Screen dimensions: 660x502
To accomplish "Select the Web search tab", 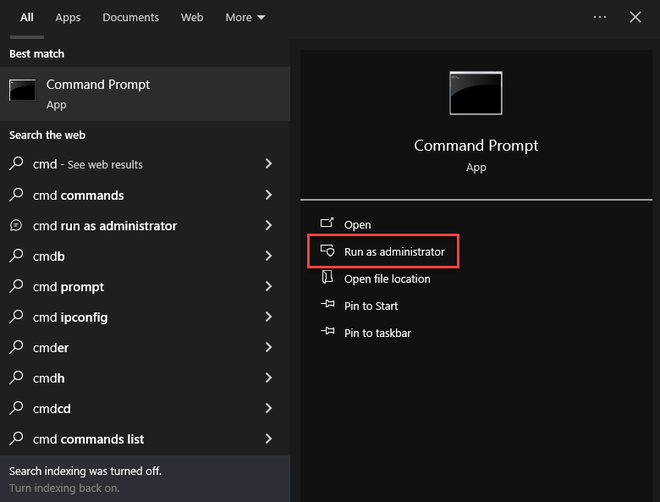I will (x=192, y=17).
